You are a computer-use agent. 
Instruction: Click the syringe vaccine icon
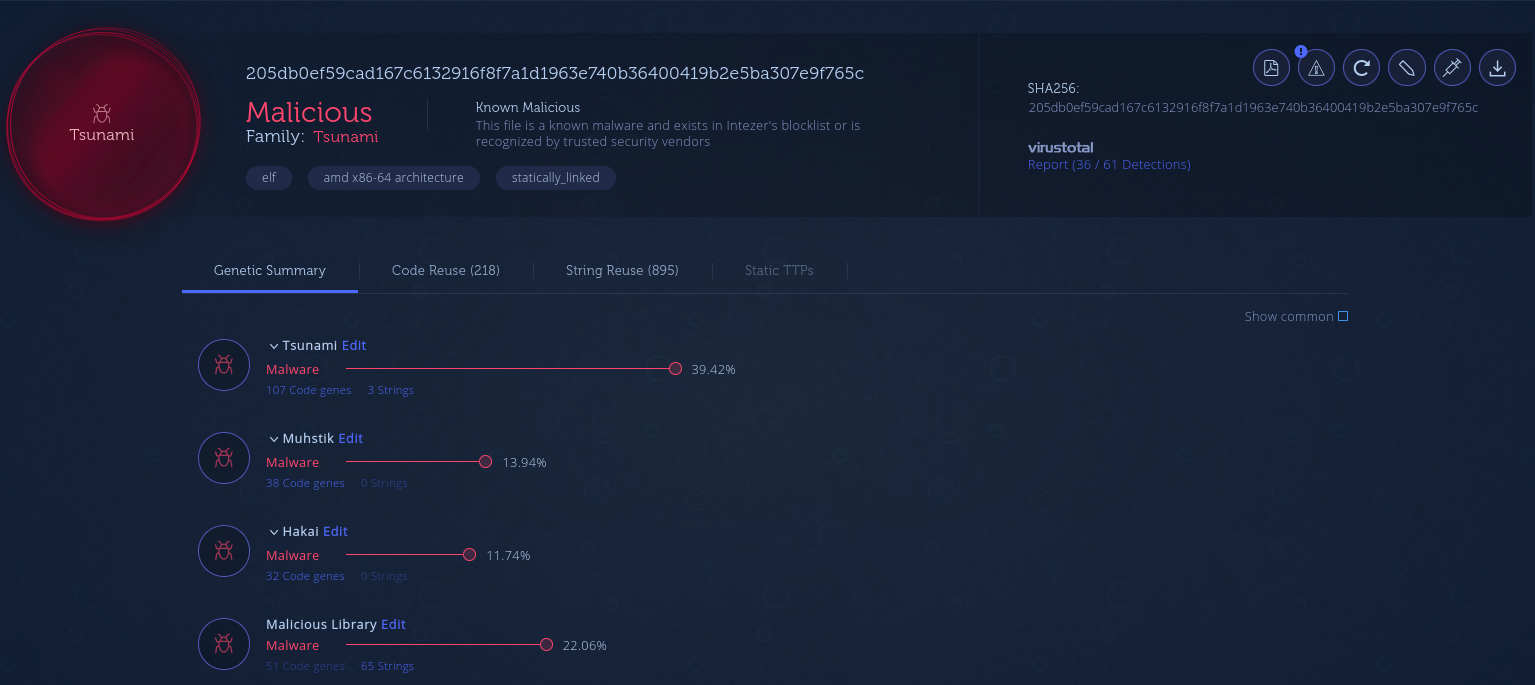(x=1451, y=68)
